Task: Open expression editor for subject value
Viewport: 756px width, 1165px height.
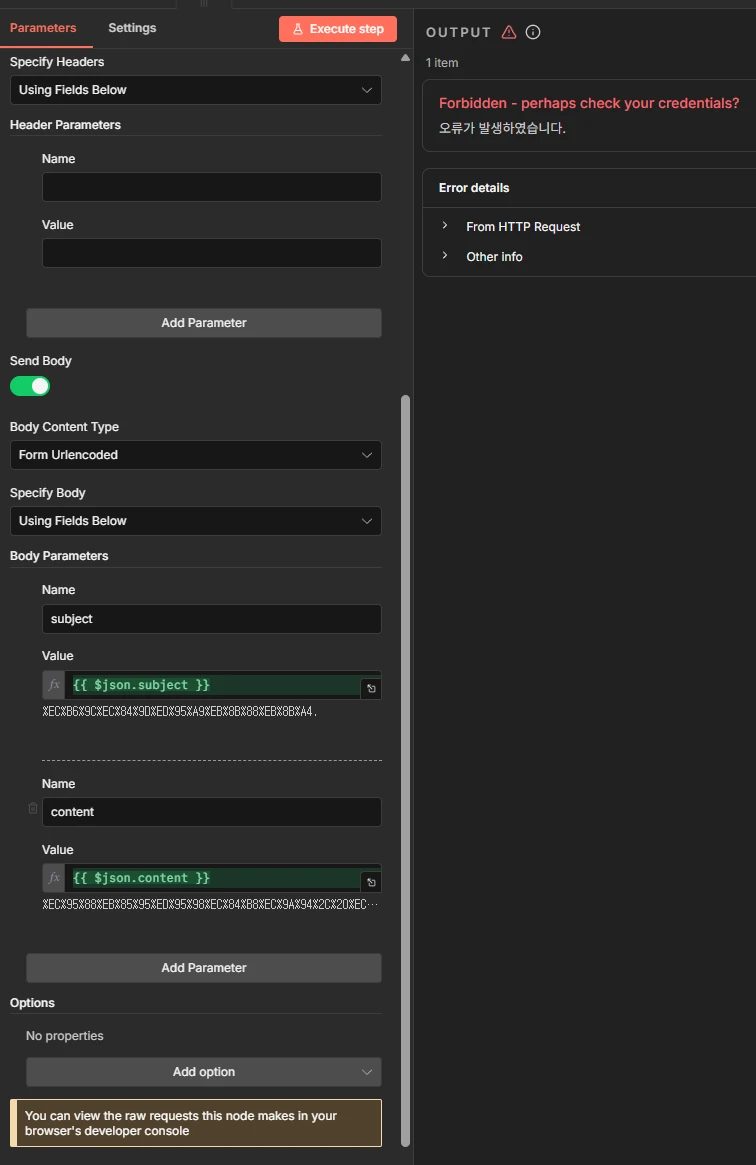Action: [371, 689]
